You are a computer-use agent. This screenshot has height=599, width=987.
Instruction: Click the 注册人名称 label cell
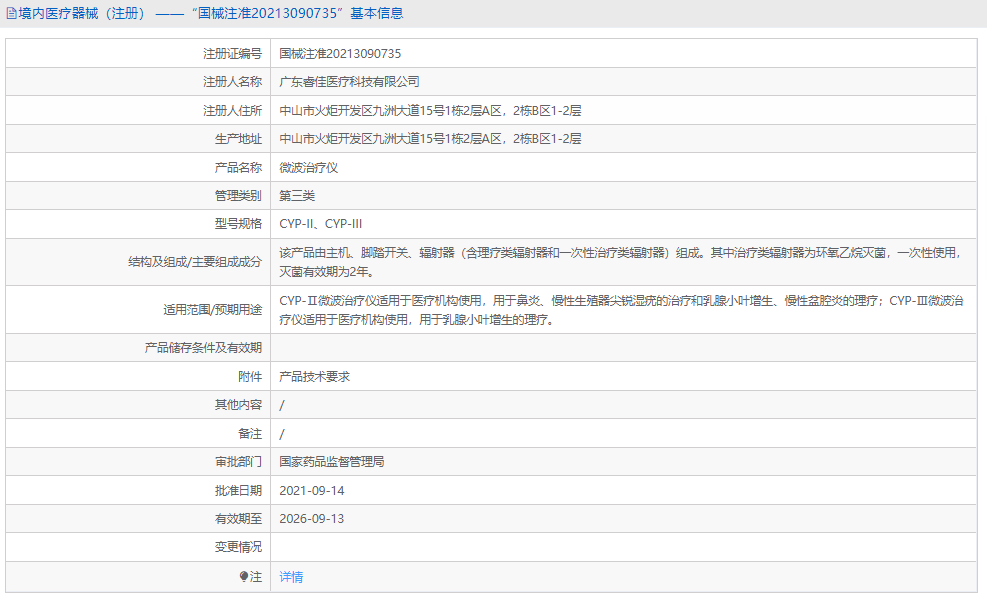point(138,82)
